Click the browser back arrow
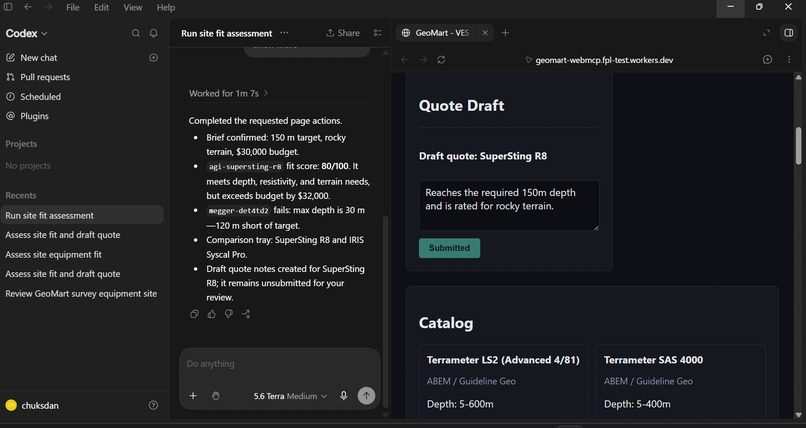Viewport: 806px width, 428px height. pos(405,60)
